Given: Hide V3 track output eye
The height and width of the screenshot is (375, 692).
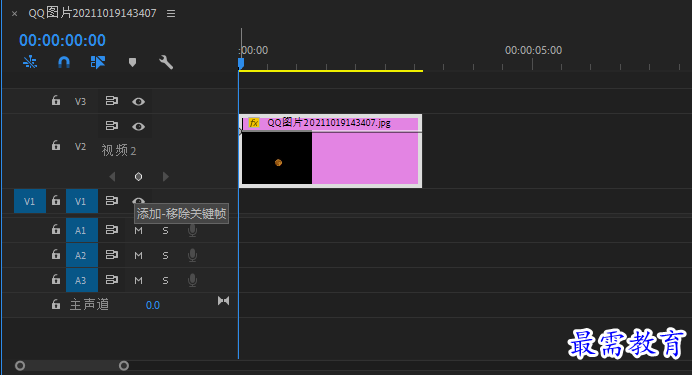Looking at the screenshot, I should (138, 101).
